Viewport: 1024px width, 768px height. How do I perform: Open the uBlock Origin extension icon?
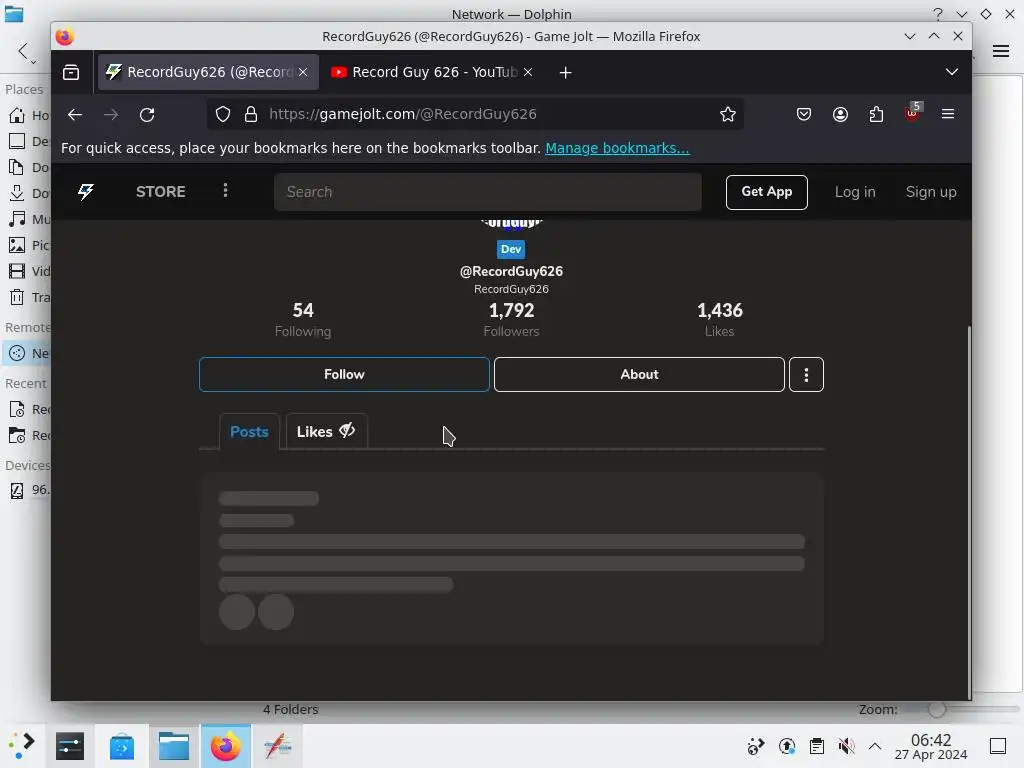pyautogui.click(x=913, y=113)
